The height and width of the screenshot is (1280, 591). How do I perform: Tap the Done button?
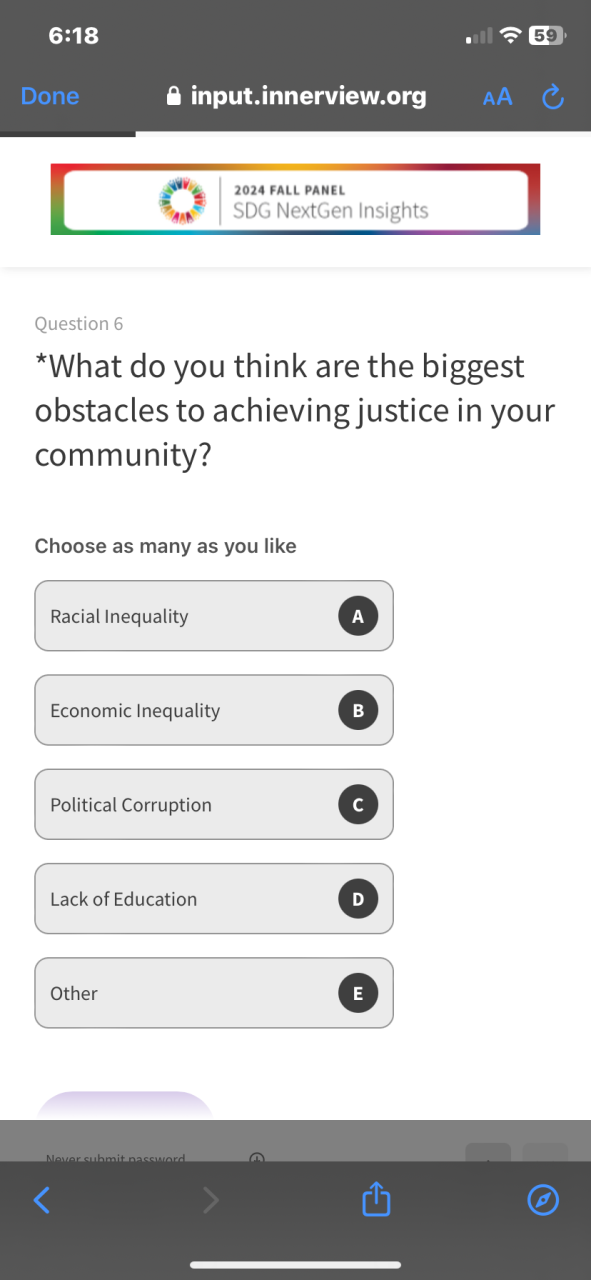[50, 96]
